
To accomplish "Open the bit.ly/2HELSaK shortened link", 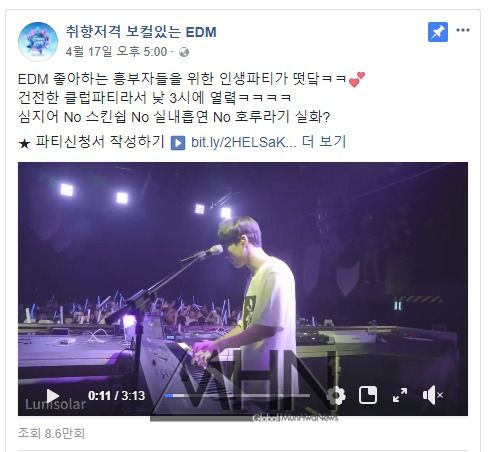I will tap(244, 142).
